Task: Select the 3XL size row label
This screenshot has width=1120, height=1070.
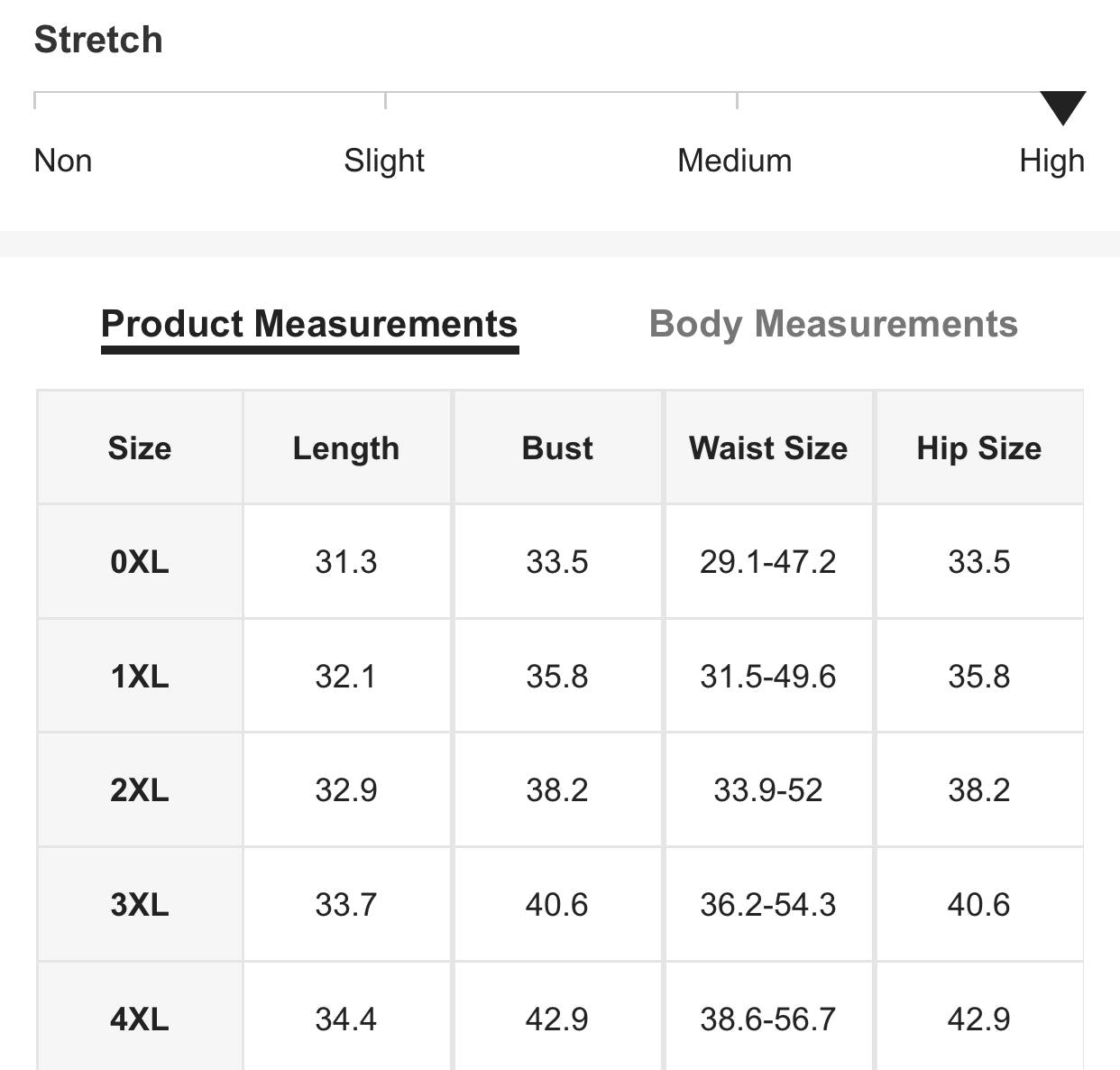Action: click(x=140, y=905)
